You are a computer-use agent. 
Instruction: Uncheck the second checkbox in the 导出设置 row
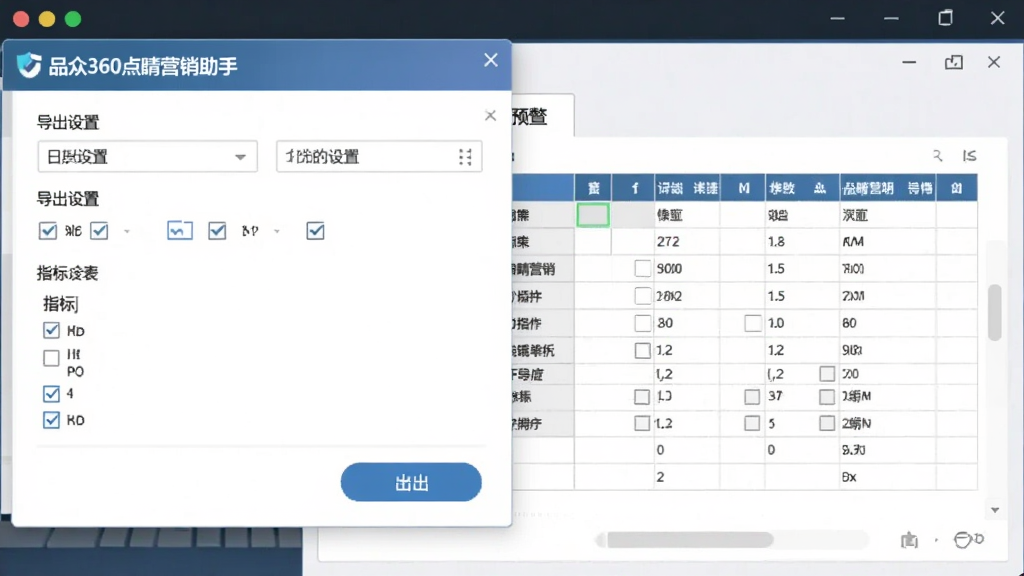pyautogui.click(x=99, y=231)
